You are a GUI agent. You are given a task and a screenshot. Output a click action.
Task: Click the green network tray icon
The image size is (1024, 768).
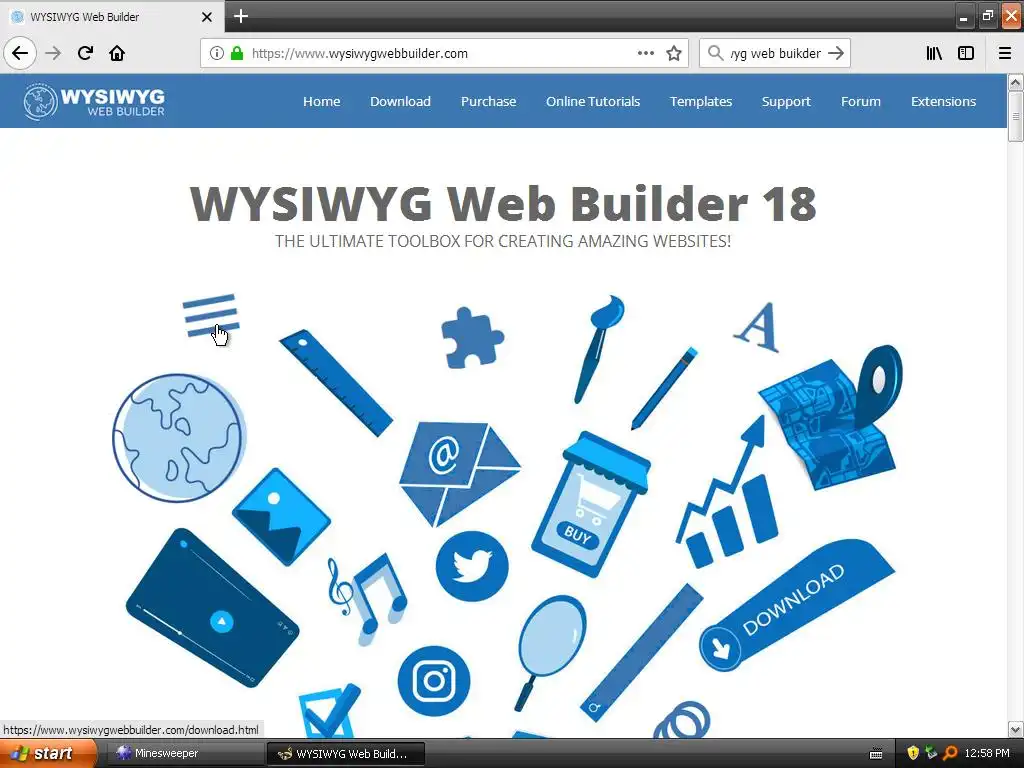pyautogui.click(x=931, y=754)
